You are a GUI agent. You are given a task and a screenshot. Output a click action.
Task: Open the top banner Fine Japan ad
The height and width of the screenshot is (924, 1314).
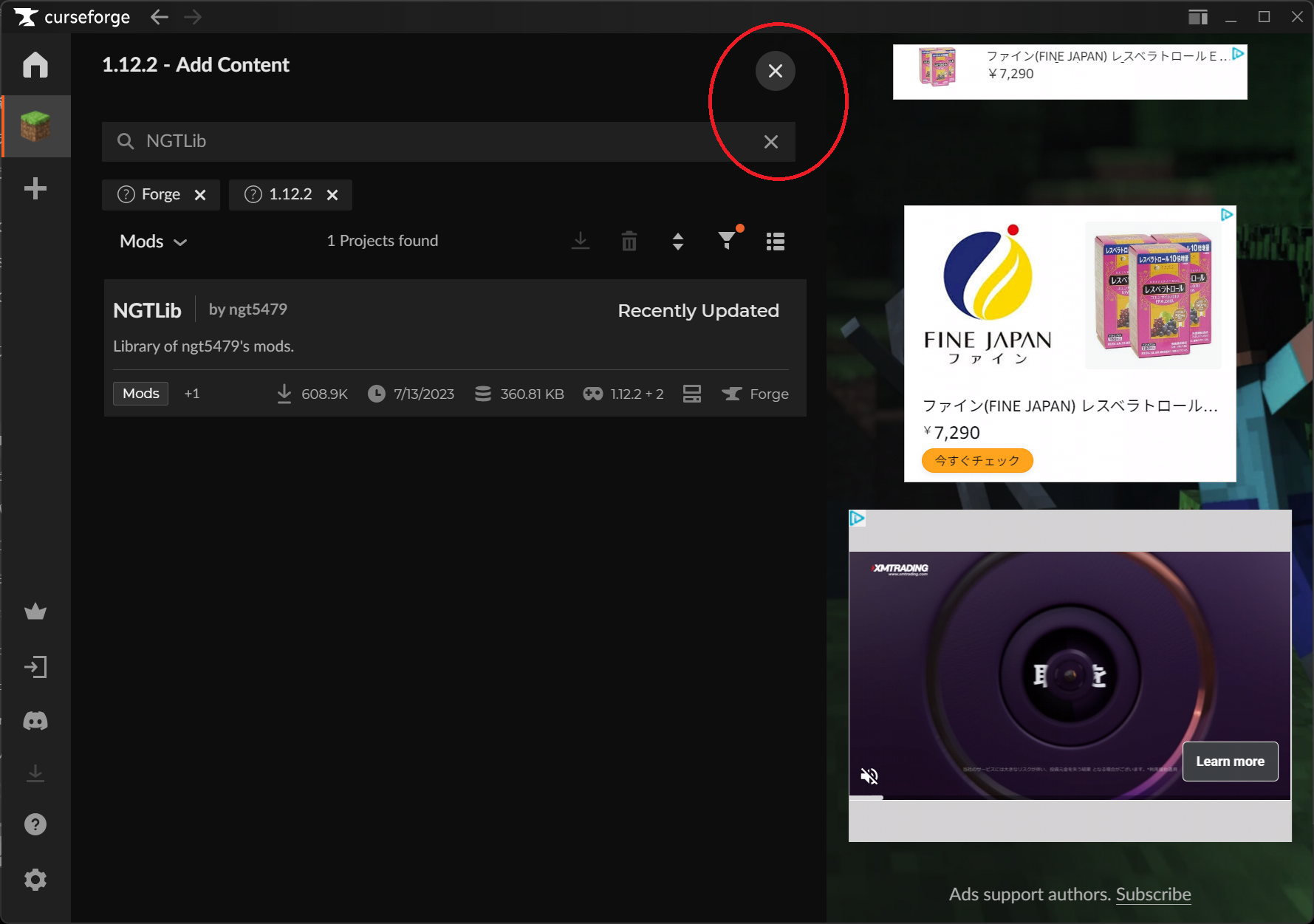(x=1070, y=72)
